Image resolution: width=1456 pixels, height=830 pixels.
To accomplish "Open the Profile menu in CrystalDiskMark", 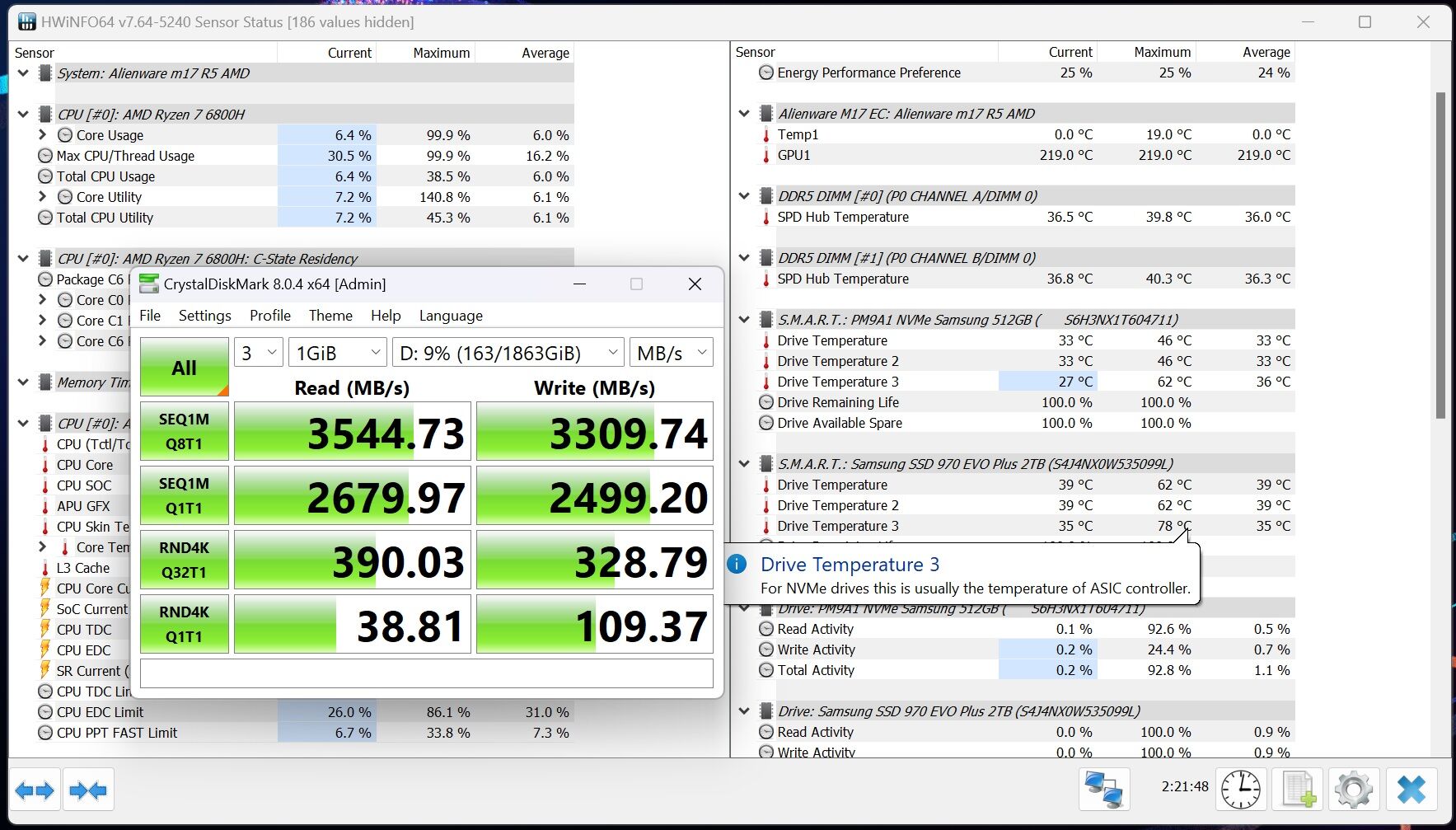I will [270, 316].
